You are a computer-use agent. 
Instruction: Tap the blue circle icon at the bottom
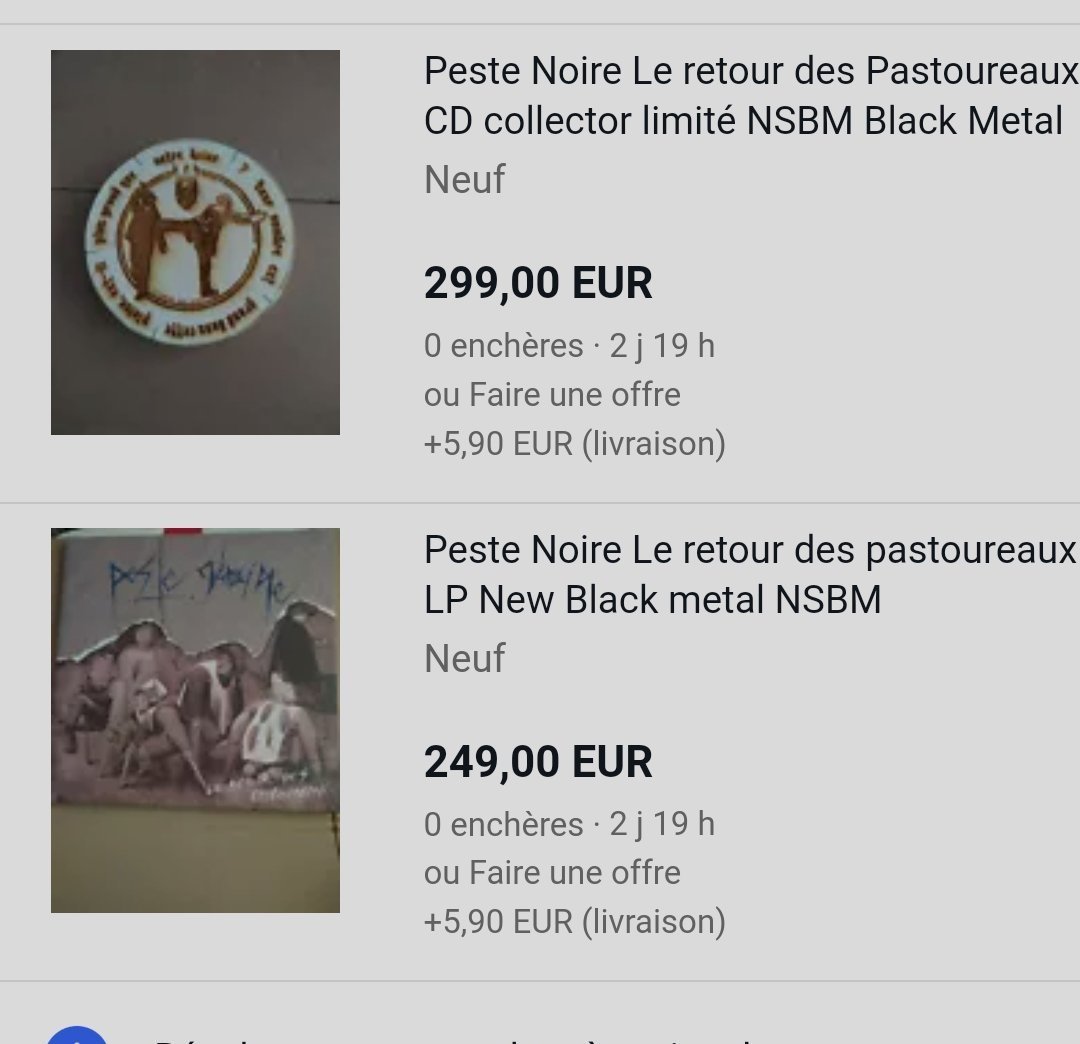pos(76,1035)
